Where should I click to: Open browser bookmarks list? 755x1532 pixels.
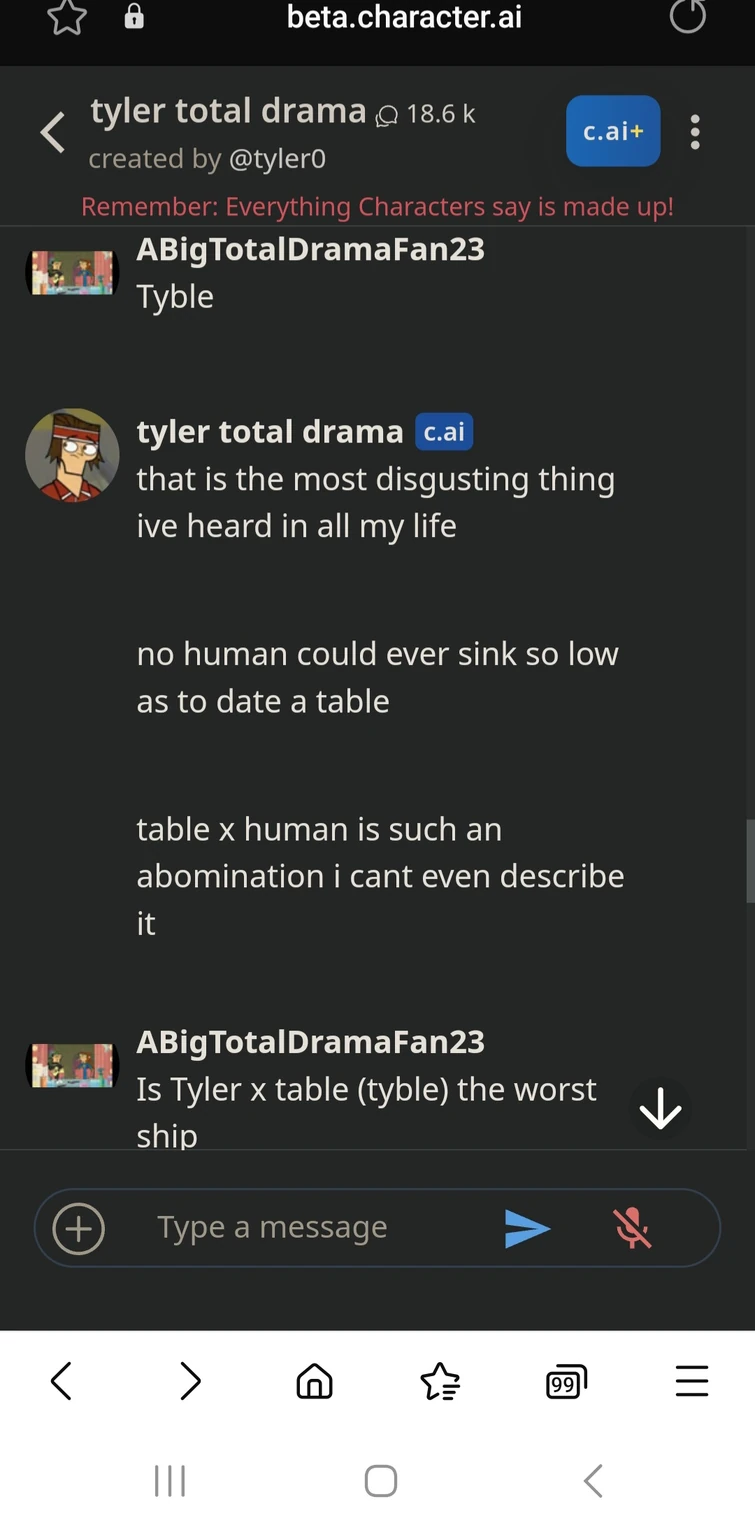(440, 1382)
